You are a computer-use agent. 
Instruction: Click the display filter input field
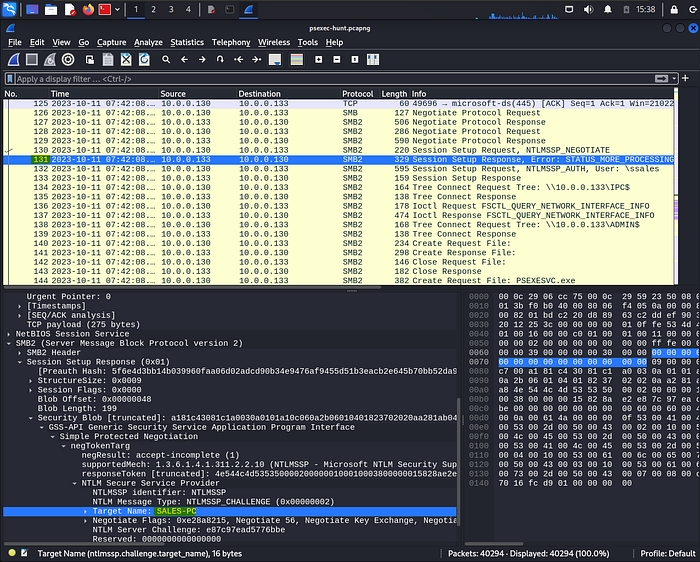tap(300, 78)
